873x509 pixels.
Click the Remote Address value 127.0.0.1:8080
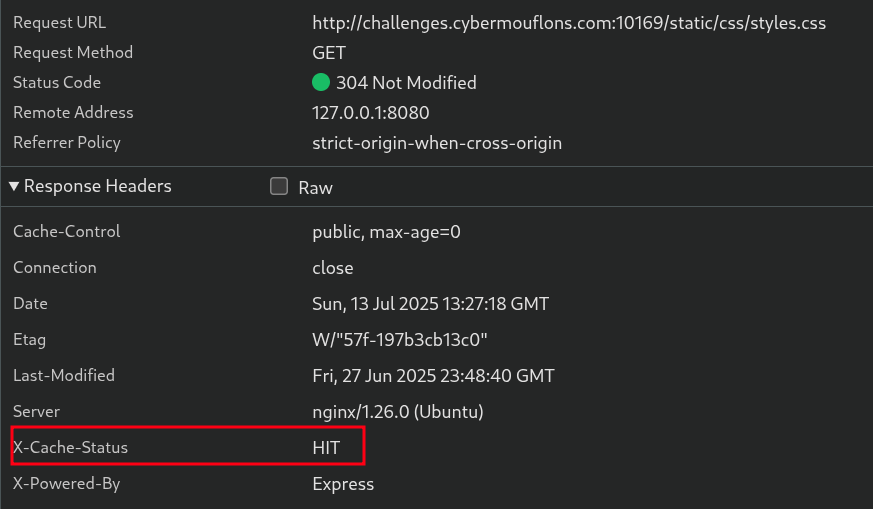coord(371,113)
